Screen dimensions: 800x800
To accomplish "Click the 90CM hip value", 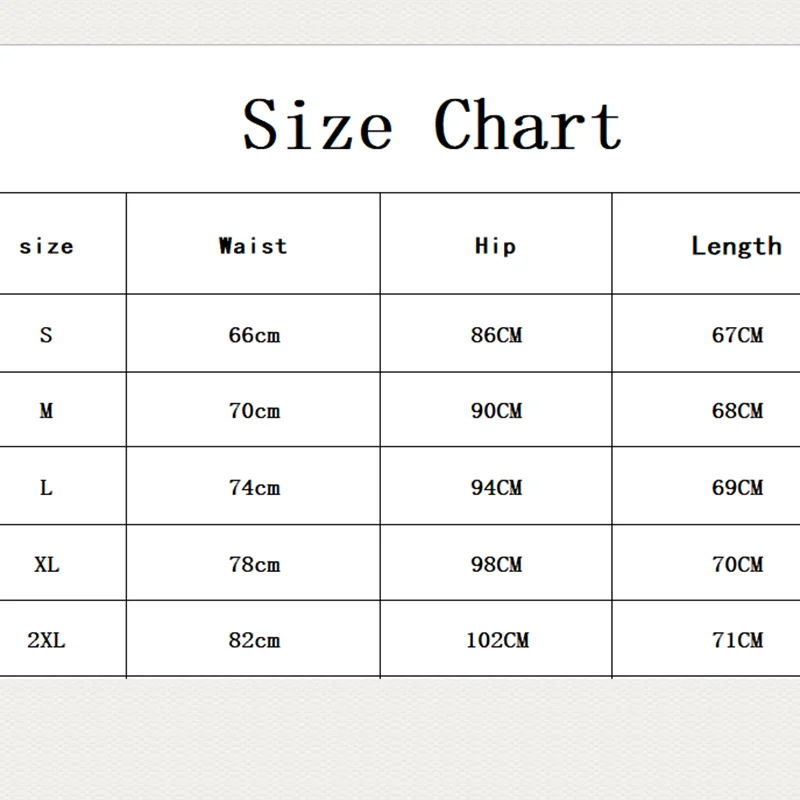I will pos(496,411).
